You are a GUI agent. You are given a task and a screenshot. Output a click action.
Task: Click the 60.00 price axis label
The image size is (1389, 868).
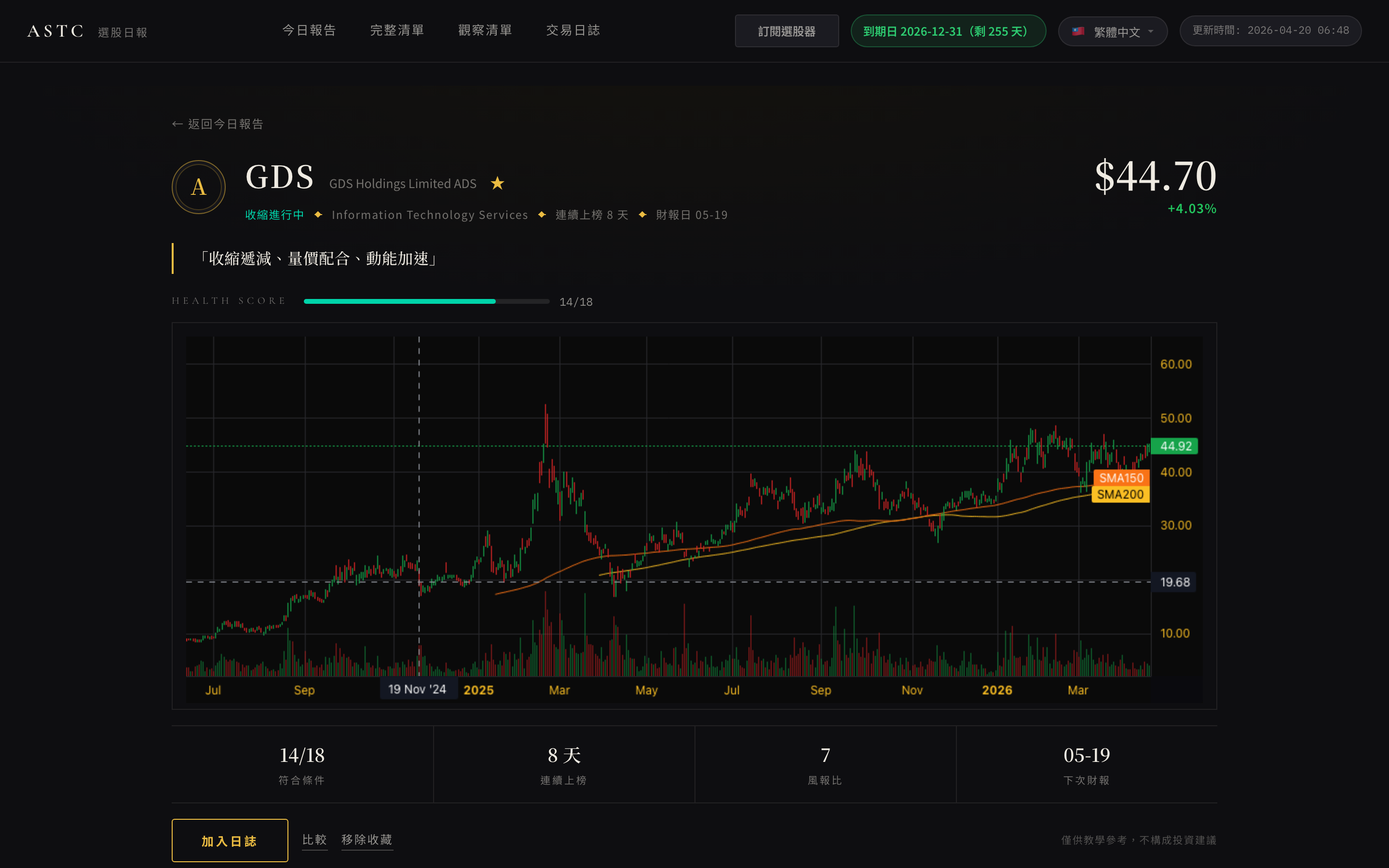coord(1175,364)
